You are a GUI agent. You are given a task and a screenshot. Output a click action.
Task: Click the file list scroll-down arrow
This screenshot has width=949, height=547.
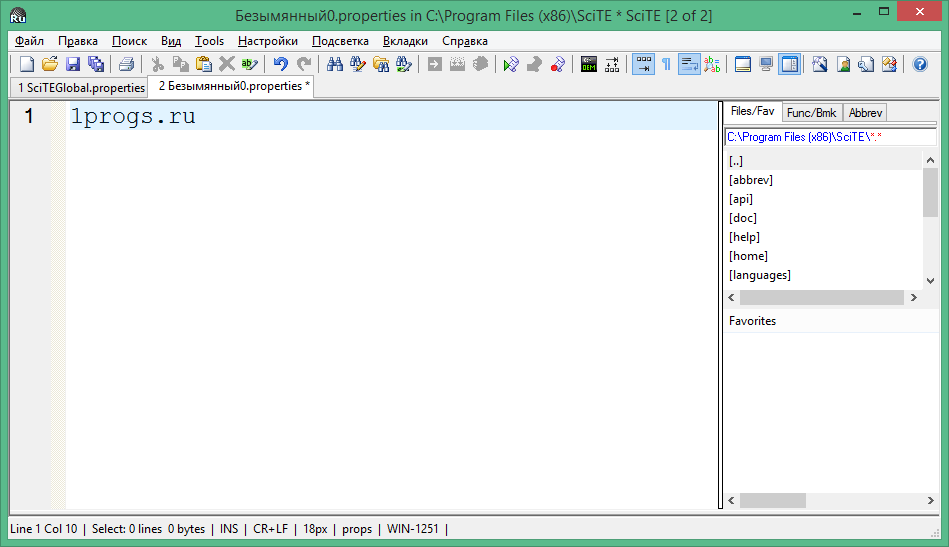coord(930,281)
